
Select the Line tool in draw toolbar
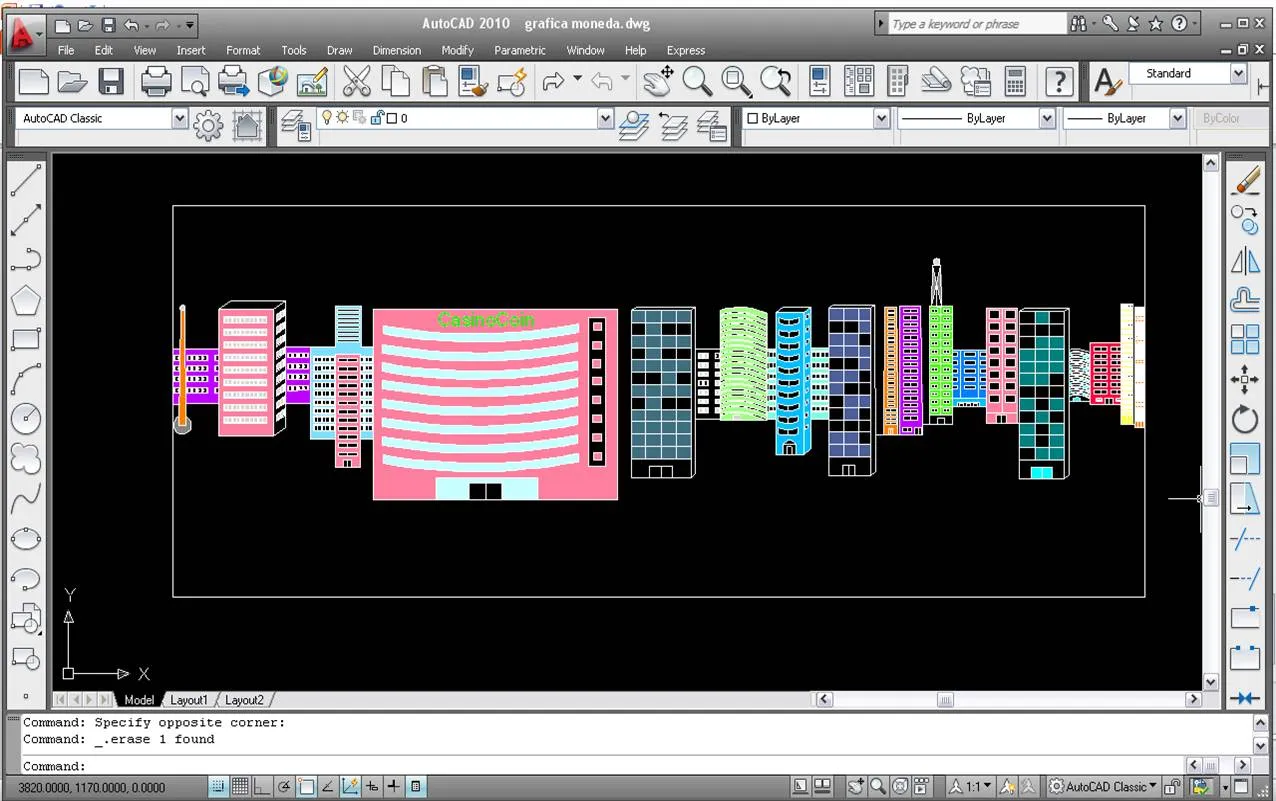tap(25, 182)
